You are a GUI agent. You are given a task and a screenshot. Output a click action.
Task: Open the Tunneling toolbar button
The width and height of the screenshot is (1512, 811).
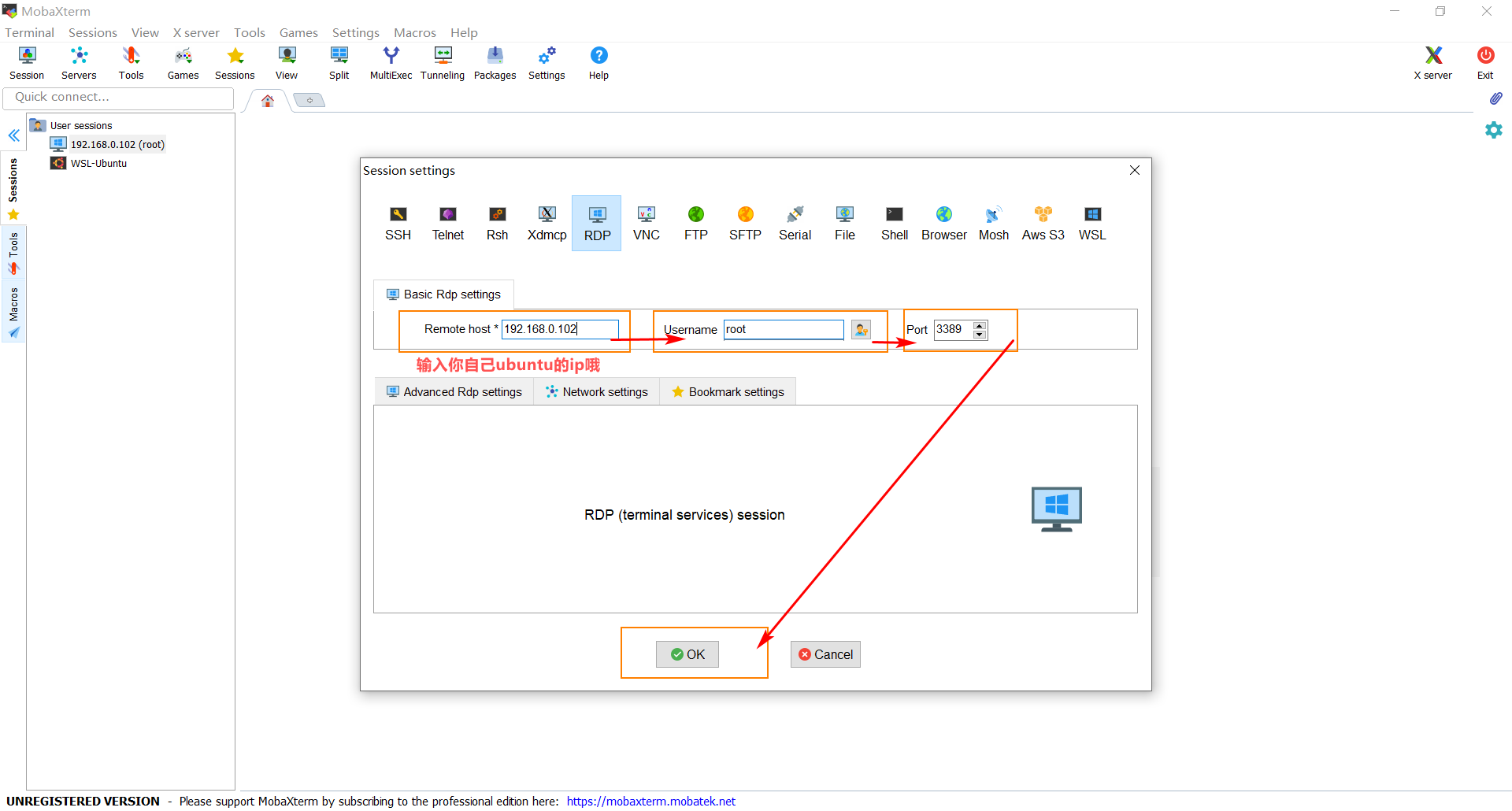point(443,63)
